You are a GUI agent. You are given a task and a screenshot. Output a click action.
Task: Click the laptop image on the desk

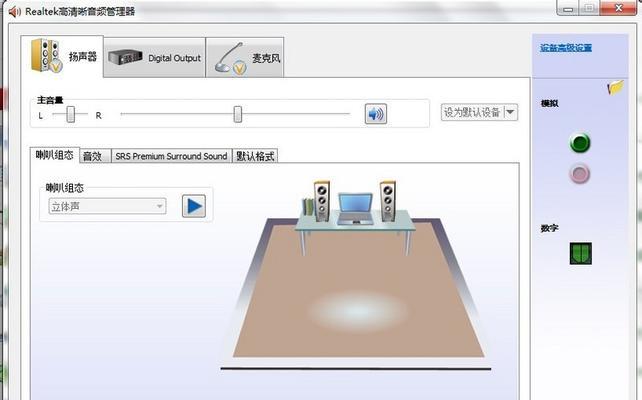click(355, 209)
